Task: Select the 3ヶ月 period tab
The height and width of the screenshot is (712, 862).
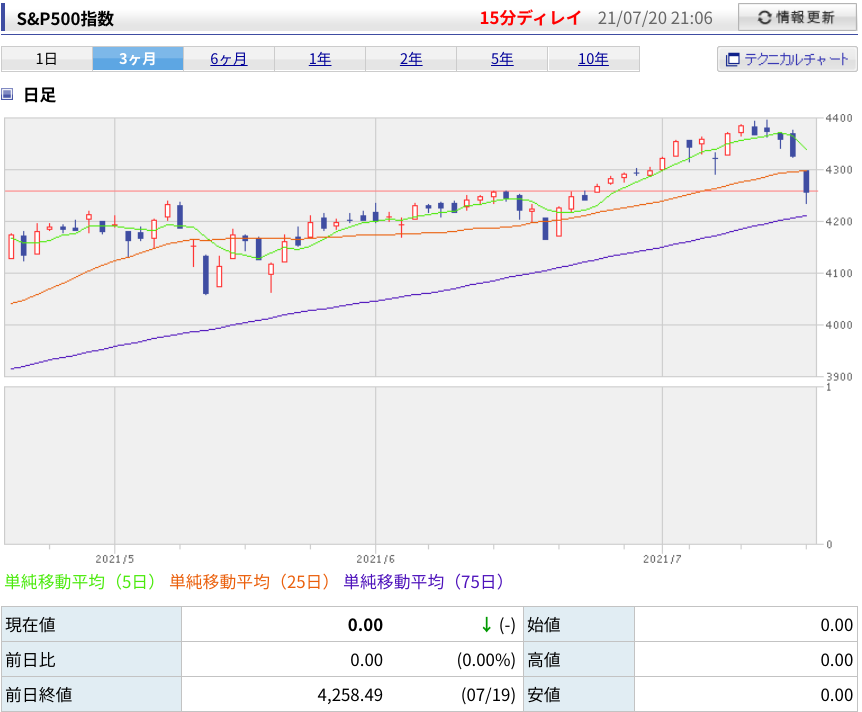Action: click(x=137, y=59)
